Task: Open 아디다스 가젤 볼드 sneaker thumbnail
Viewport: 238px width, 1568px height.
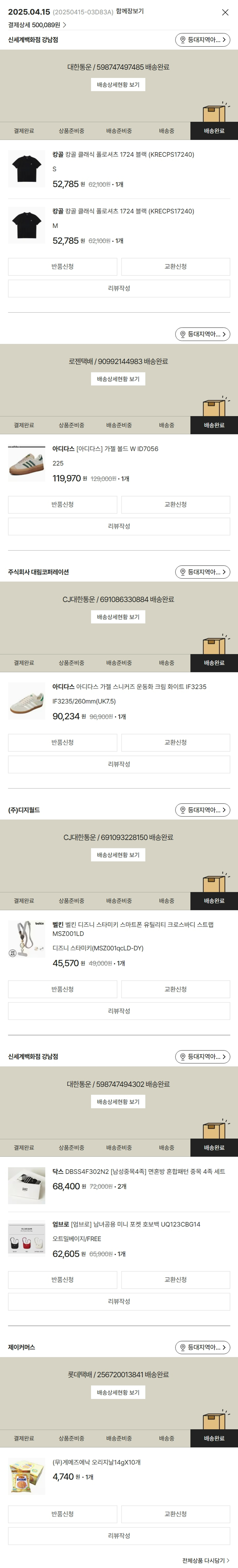Action: click(26, 463)
